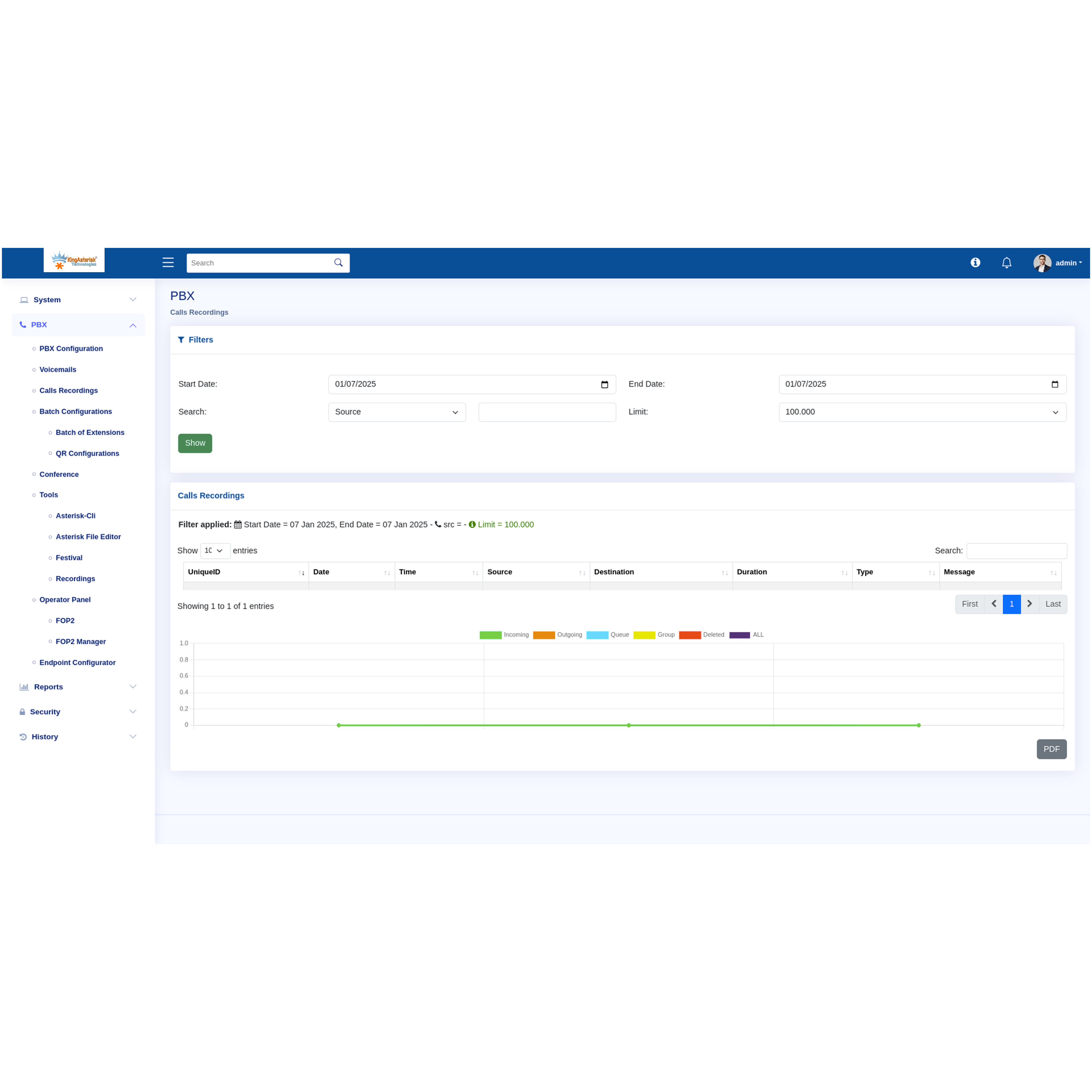Click the filter search text box
1092x1092 pixels.
[x=547, y=412]
